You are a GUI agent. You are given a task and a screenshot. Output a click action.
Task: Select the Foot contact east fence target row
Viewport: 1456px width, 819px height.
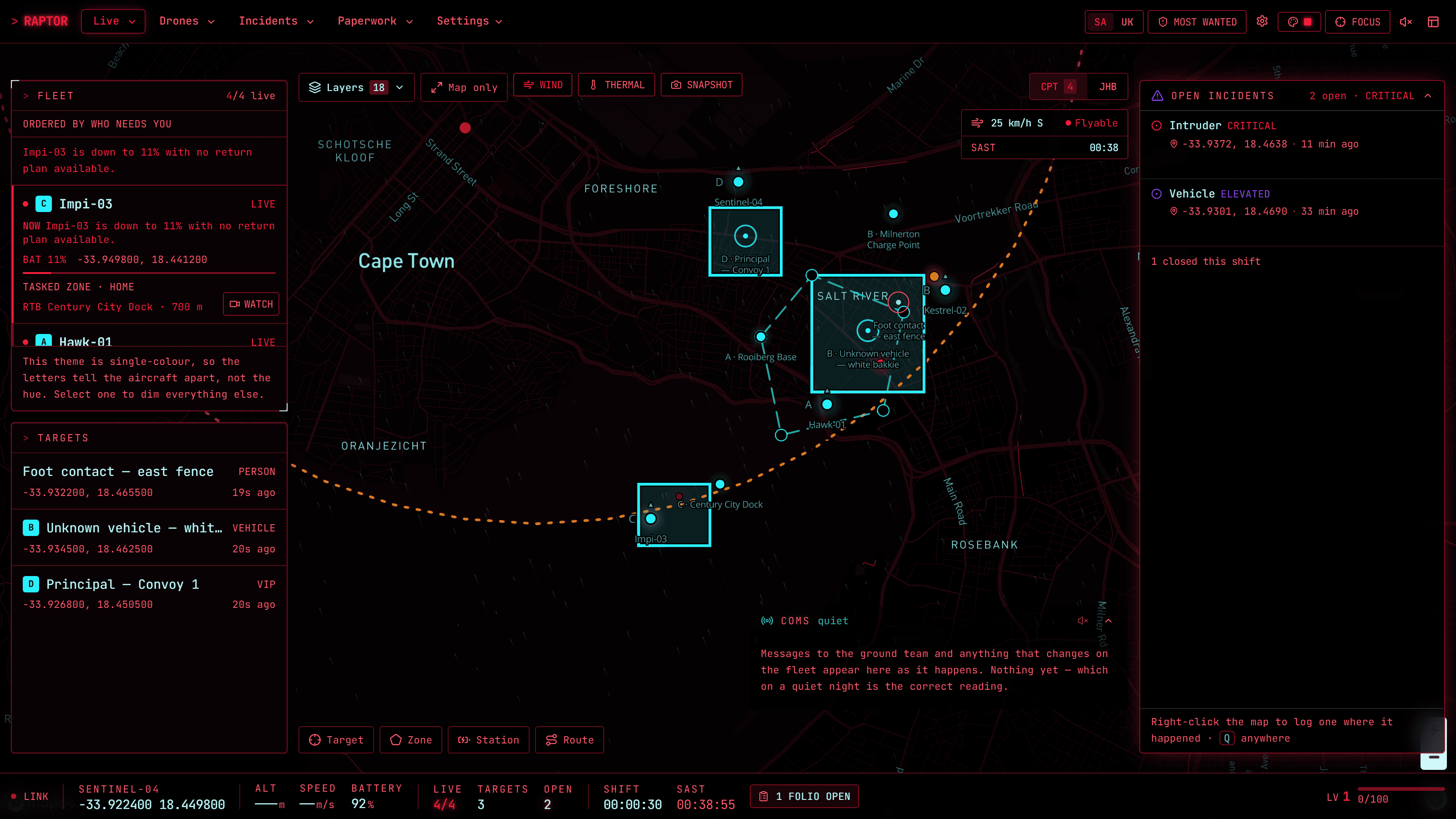pyautogui.click(x=149, y=481)
